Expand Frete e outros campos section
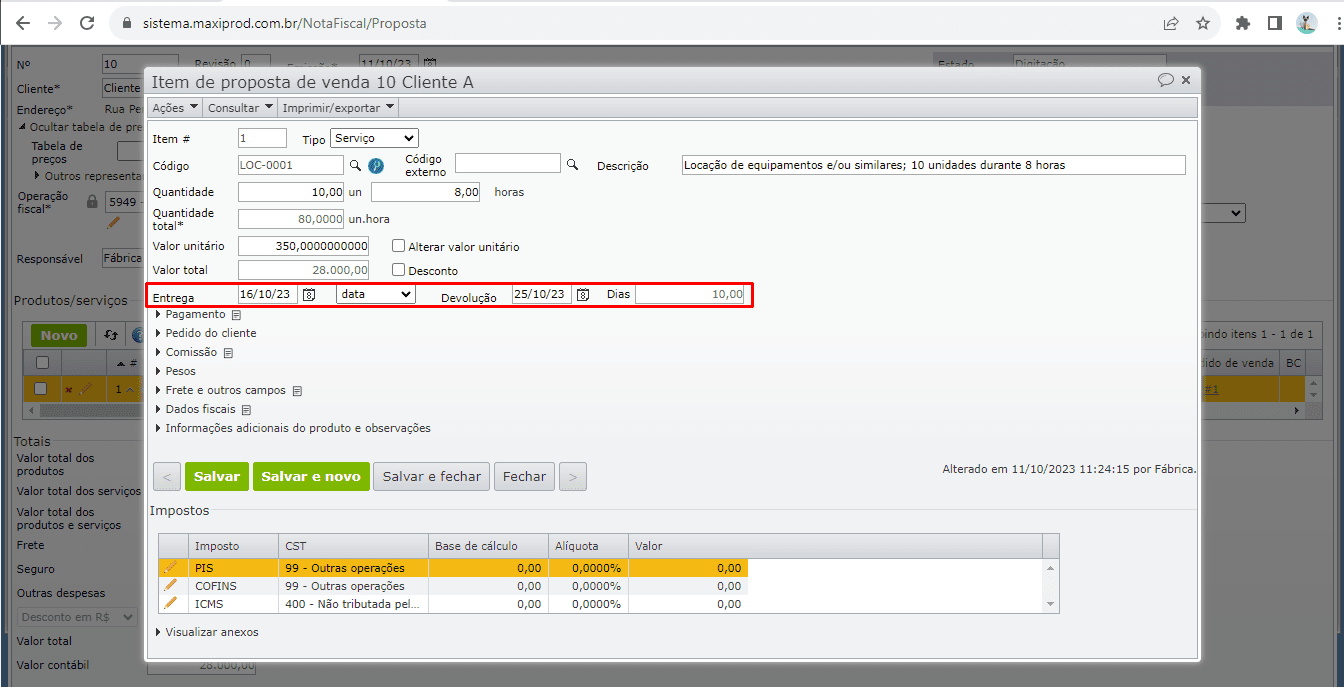The width and height of the screenshot is (1344, 687). [x=220, y=390]
